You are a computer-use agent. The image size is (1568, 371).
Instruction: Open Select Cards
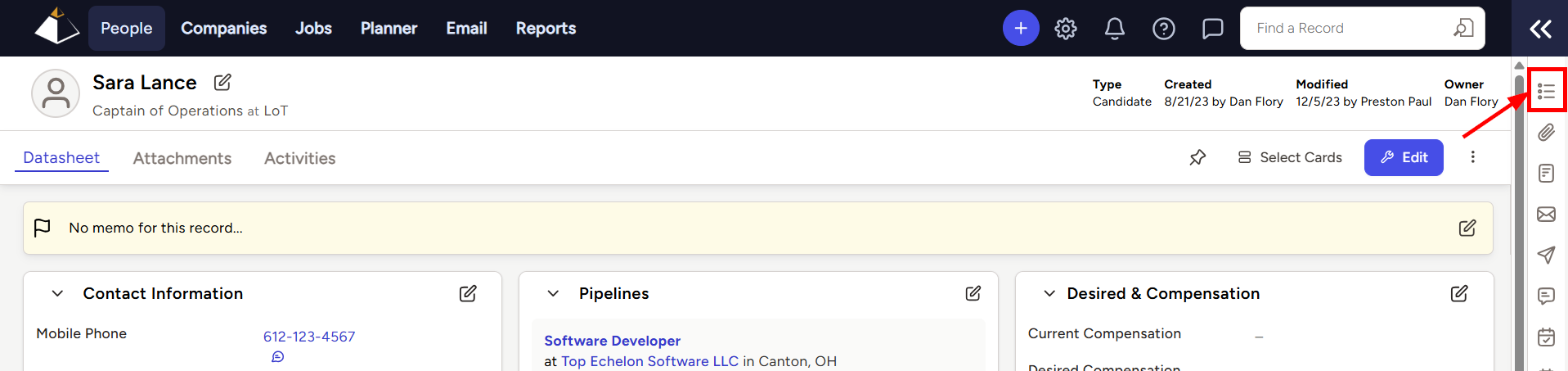(x=1290, y=157)
